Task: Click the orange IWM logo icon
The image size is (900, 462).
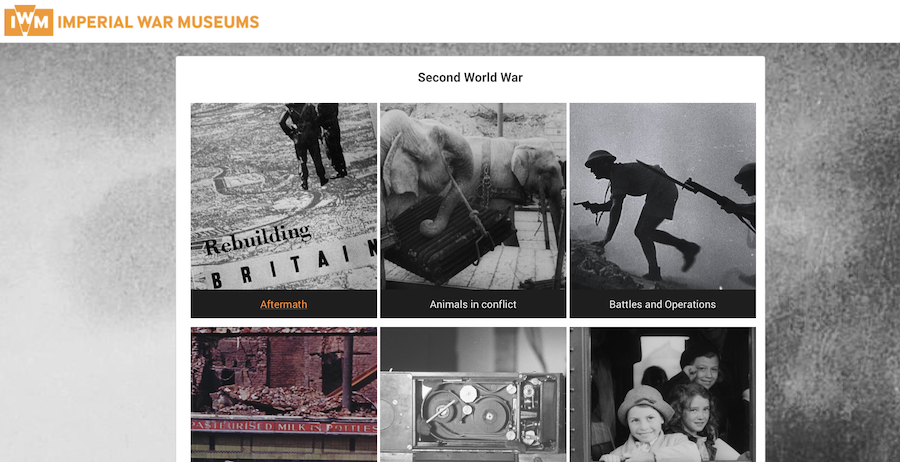Action: pos(29,21)
